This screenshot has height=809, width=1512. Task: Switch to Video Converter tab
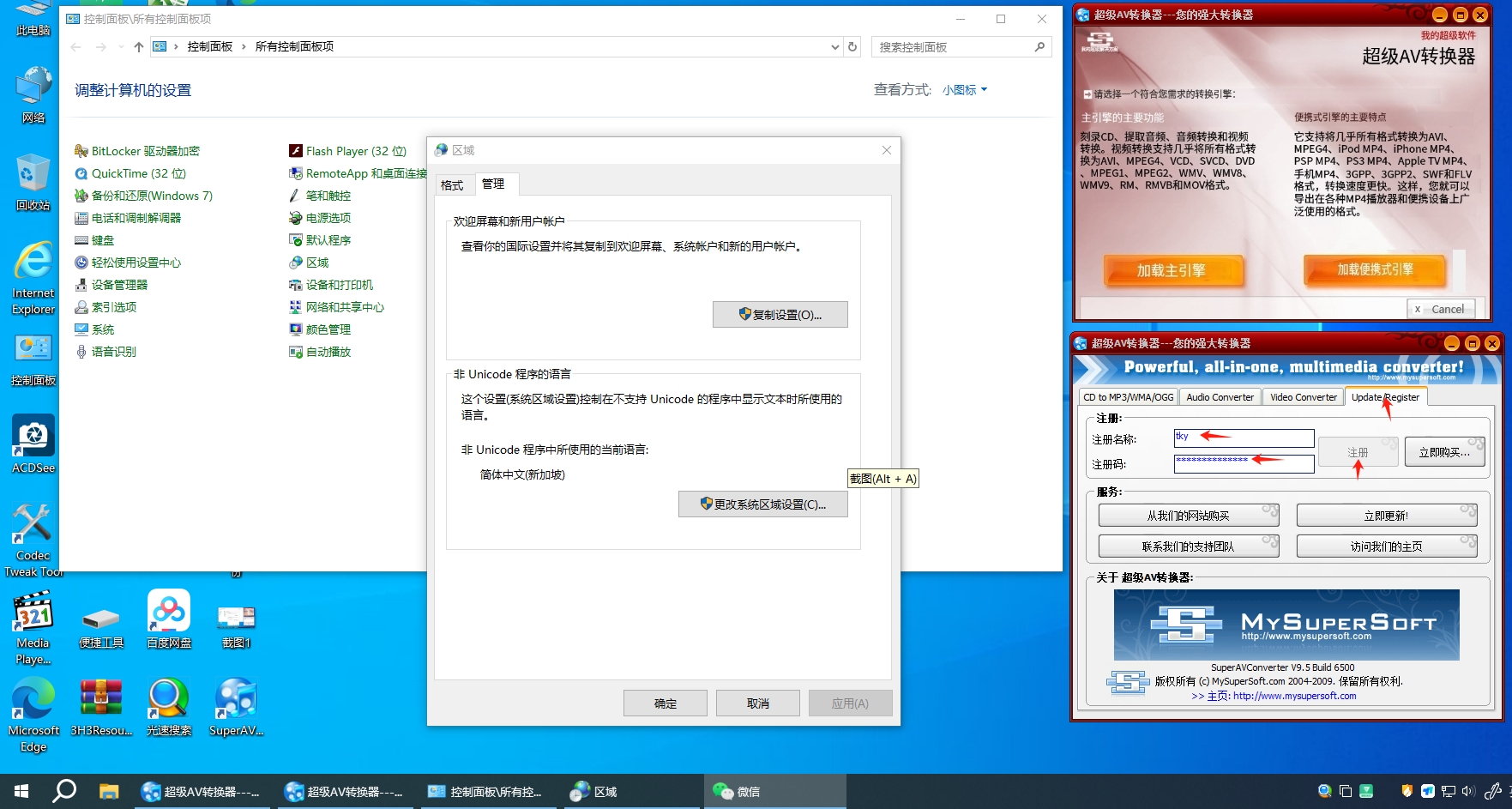(x=1303, y=397)
